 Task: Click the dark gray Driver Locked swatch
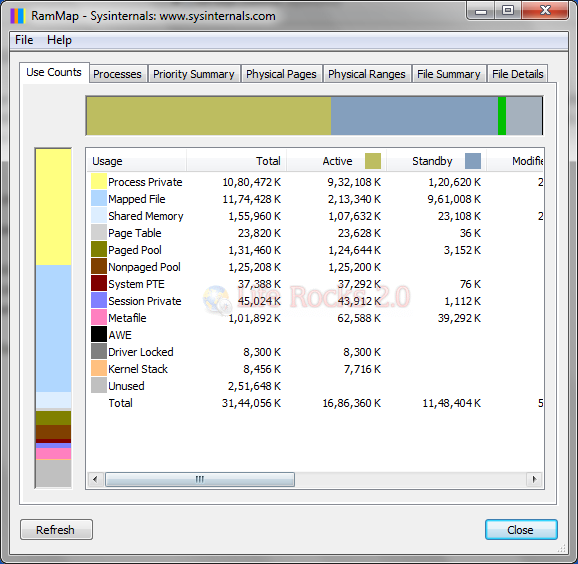[99, 352]
